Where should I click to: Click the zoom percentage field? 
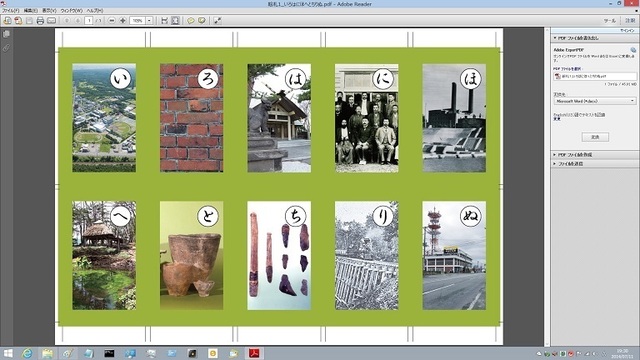tap(138, 20)
